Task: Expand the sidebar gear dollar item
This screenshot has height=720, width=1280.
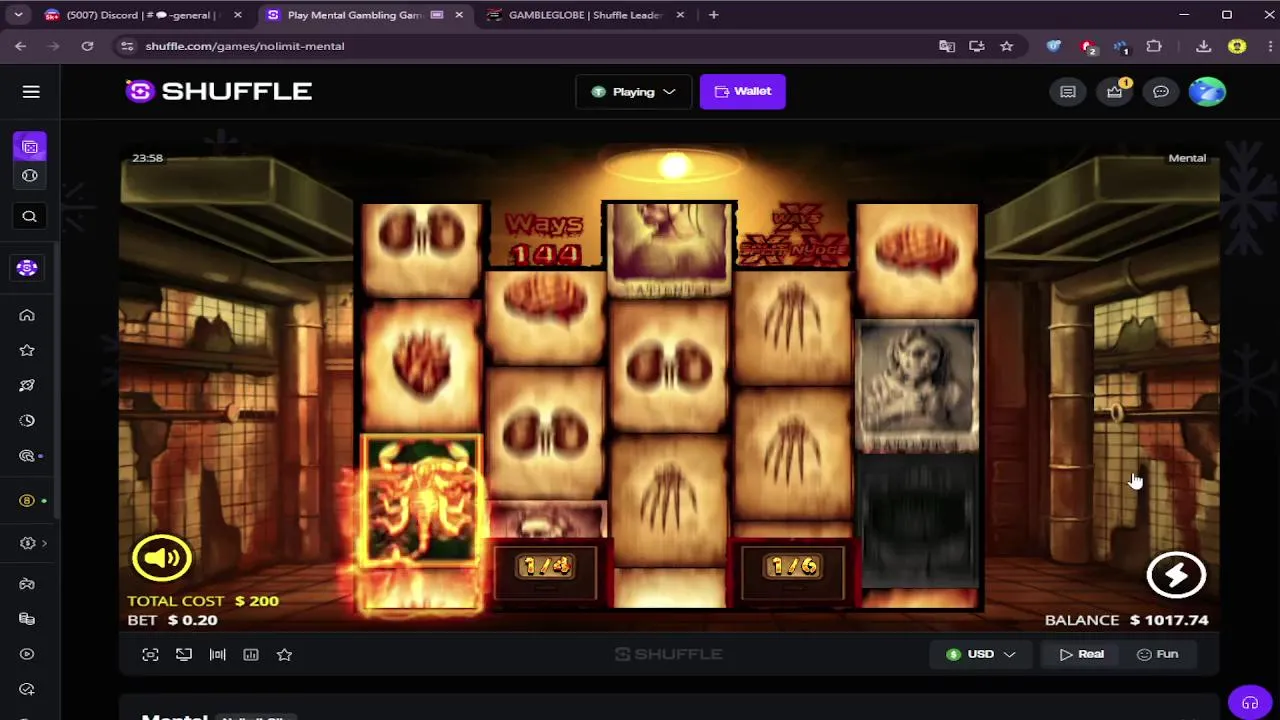Action: [x=33, y=543]
